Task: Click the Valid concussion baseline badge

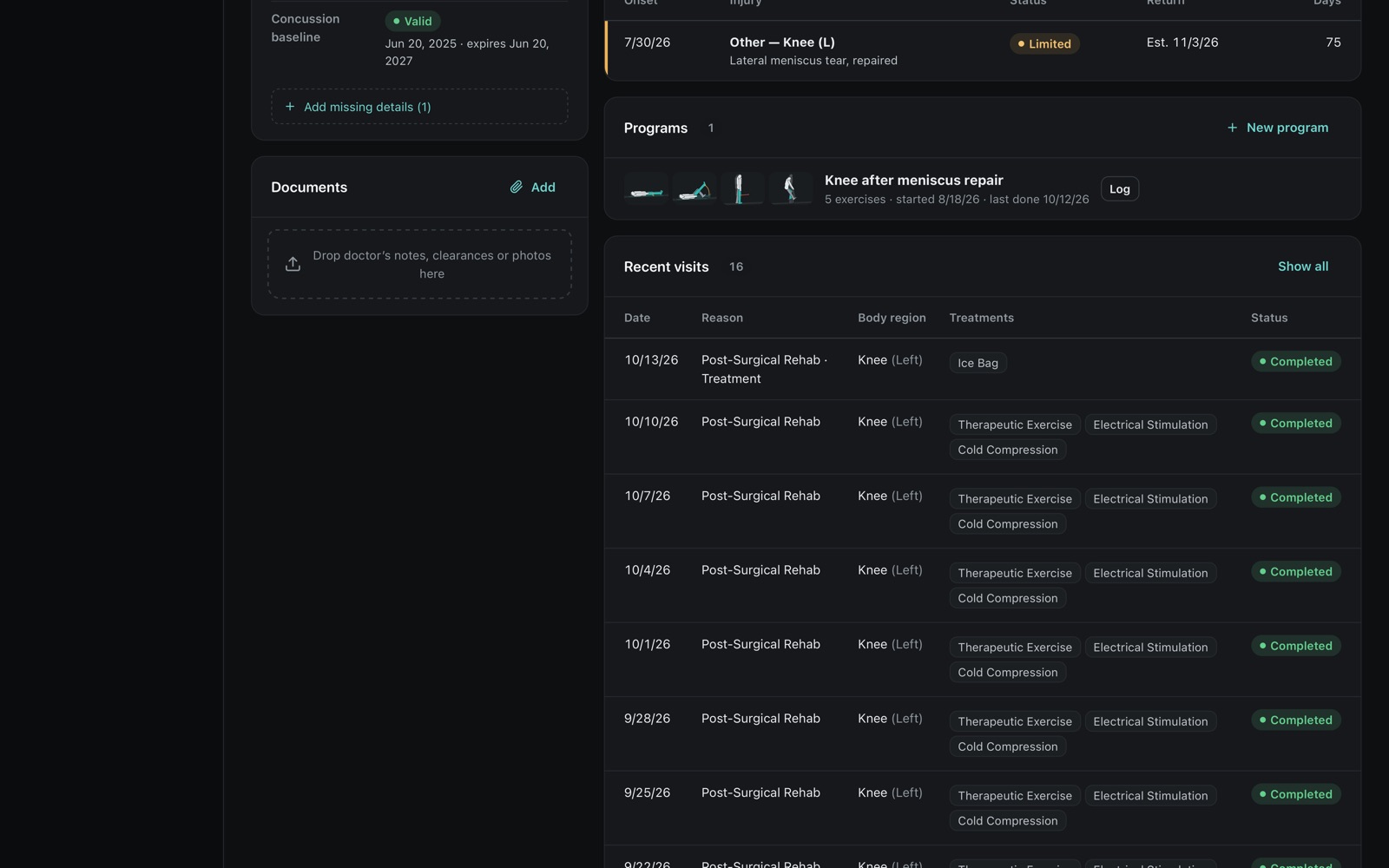Action: click(412, 21)
